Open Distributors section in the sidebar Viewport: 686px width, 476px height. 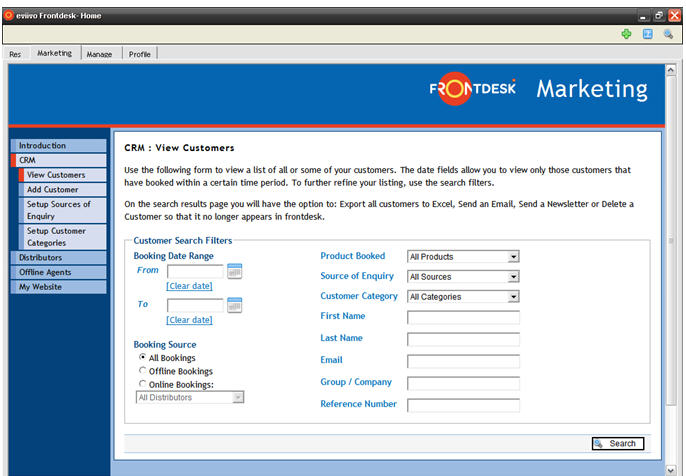coord(40,258)
